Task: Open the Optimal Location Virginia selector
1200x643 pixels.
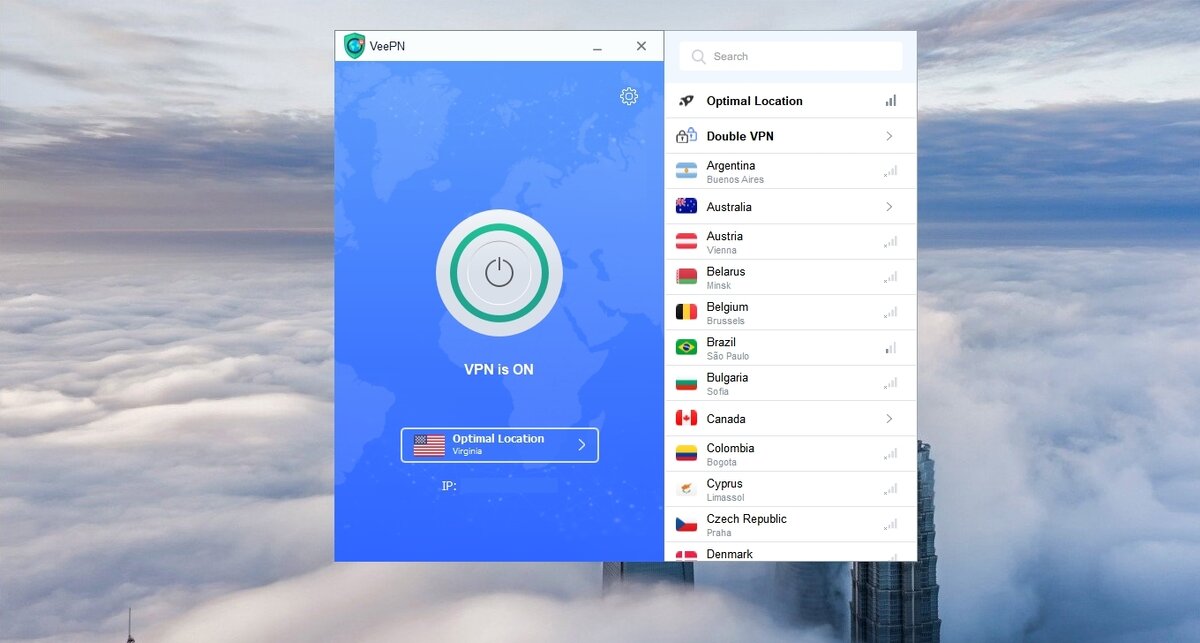Action: point(500,445)
